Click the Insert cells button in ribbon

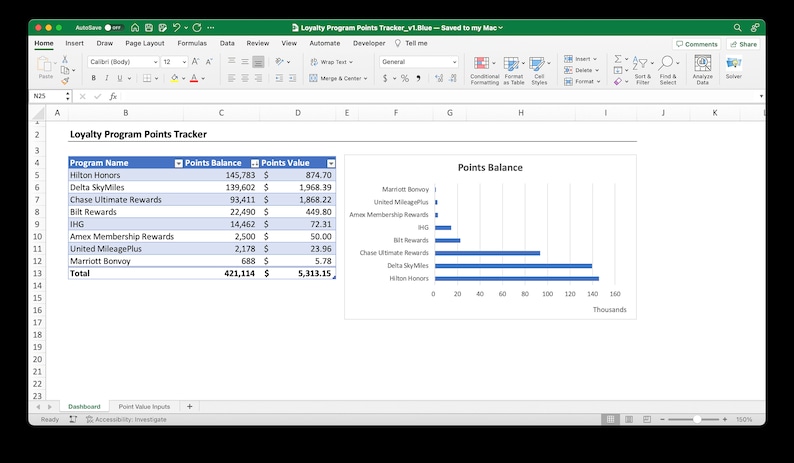coord(579,59)
